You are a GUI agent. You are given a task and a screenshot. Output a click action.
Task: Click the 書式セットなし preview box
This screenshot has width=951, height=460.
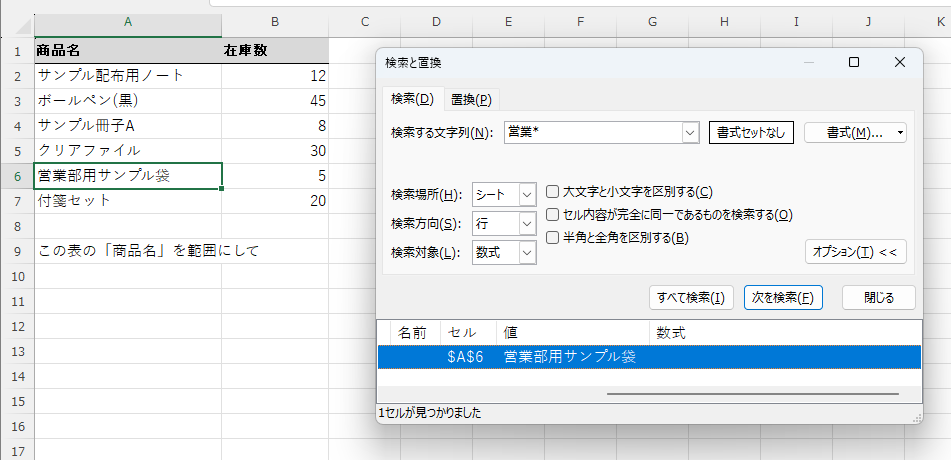point(751,132)
